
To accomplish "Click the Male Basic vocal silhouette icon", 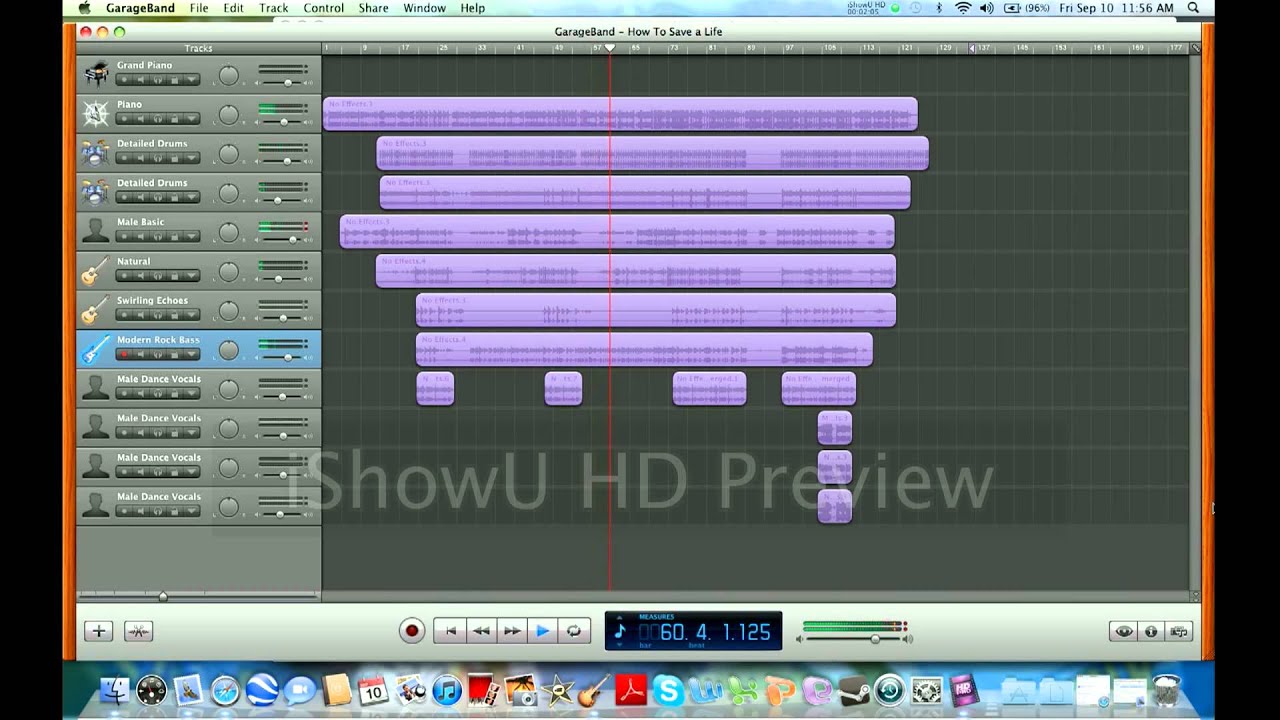I will tap(96, 232).
